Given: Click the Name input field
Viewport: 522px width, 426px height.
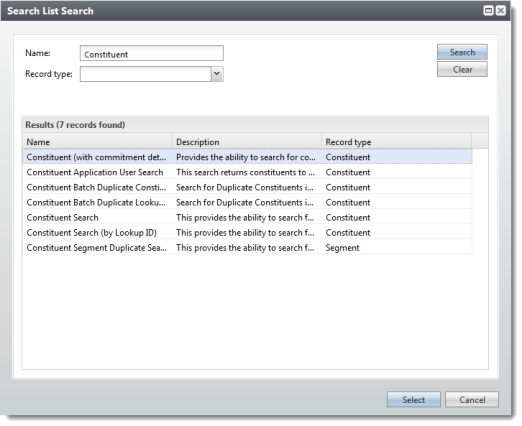Looking at the screenshot, I should [152, 53].
